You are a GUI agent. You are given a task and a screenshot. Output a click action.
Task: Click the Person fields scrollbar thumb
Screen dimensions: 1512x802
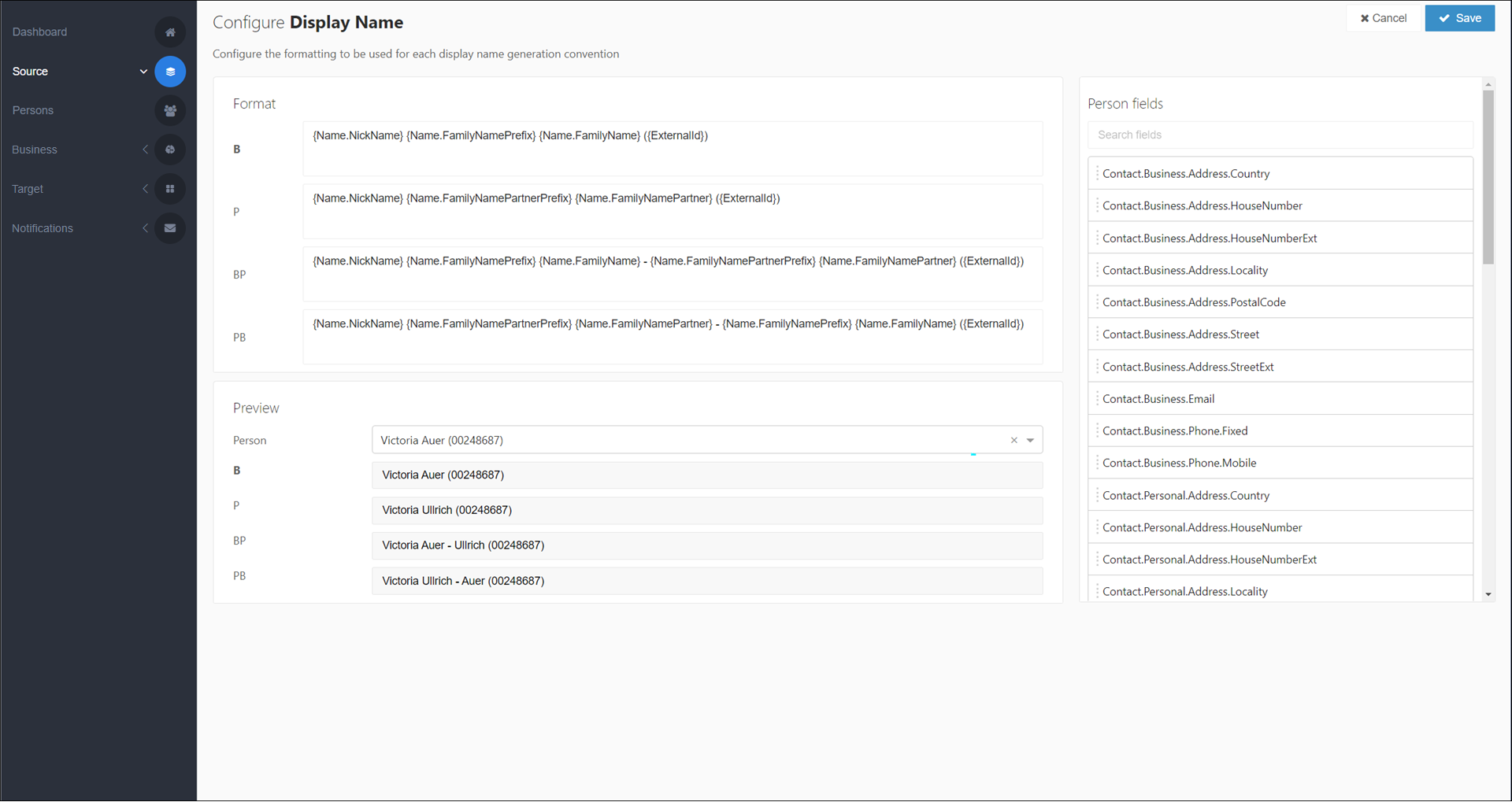point(1488,177)
